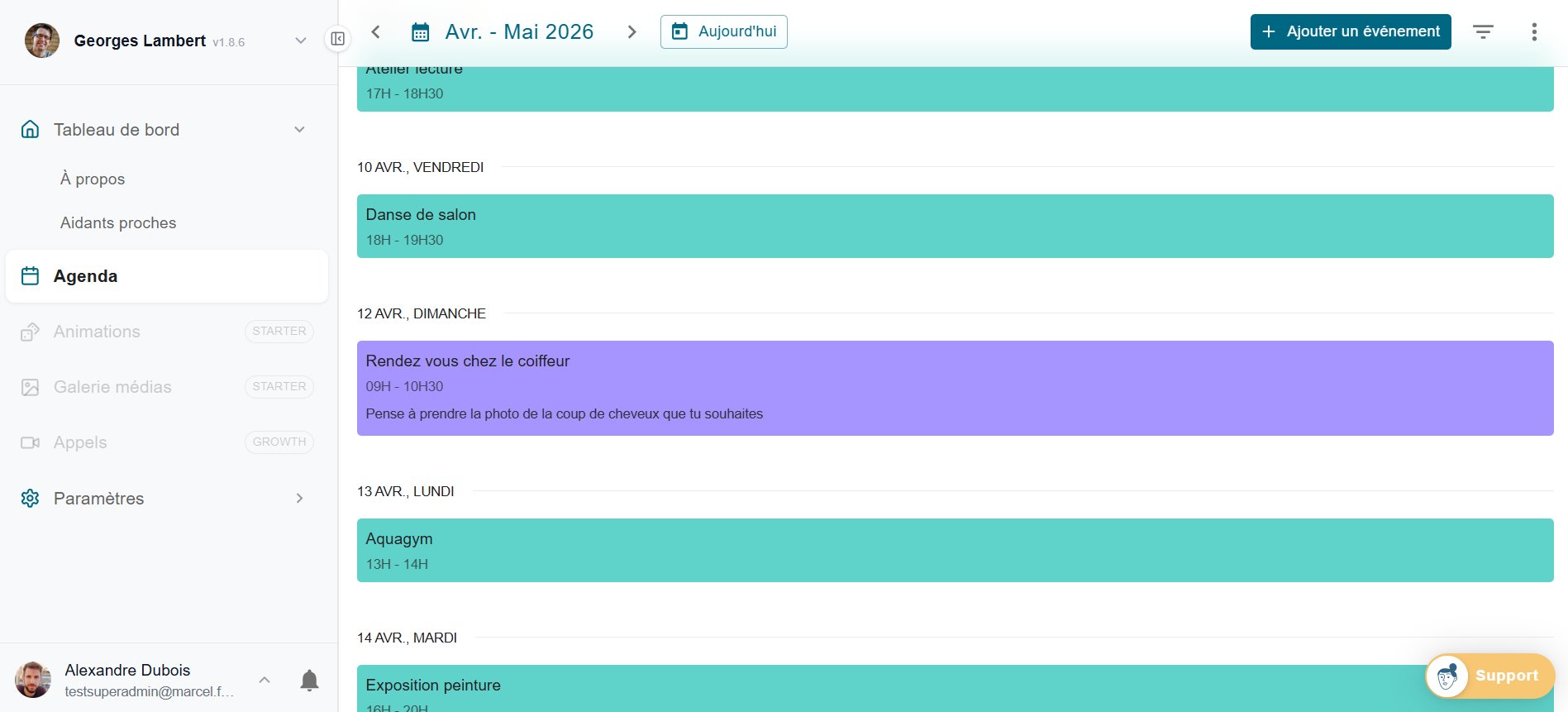Click 18H - 19H30 time text
This screenshot has width=1568, height=712.
pos(405,240)
